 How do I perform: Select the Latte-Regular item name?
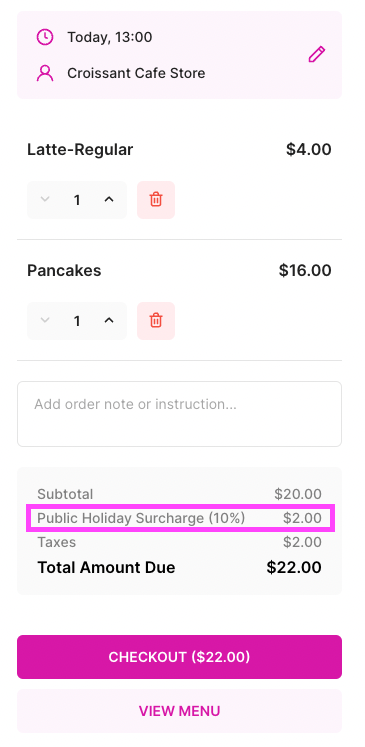[80, 150]
